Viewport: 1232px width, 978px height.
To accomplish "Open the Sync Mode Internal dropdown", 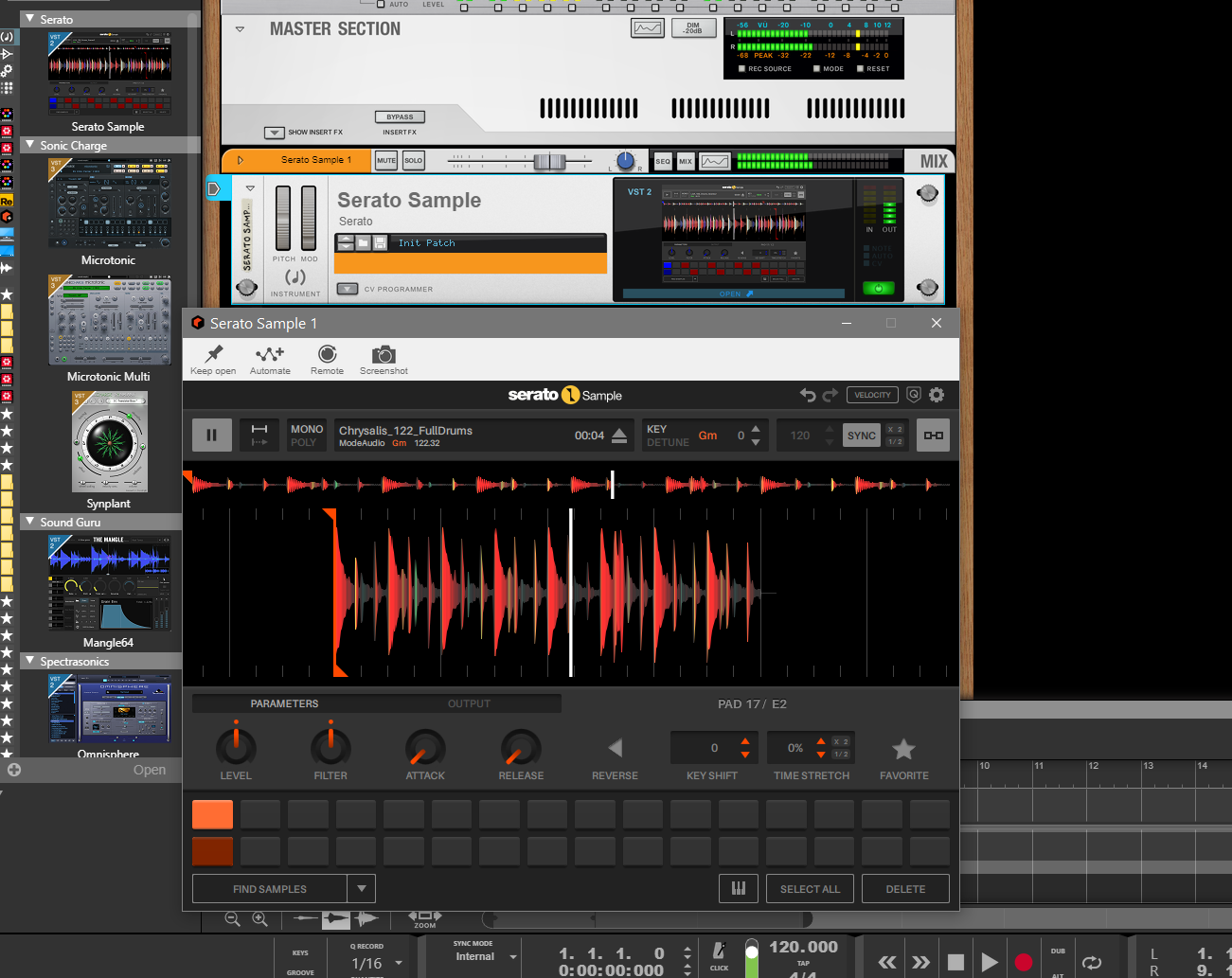I will [x=513, y=957].
